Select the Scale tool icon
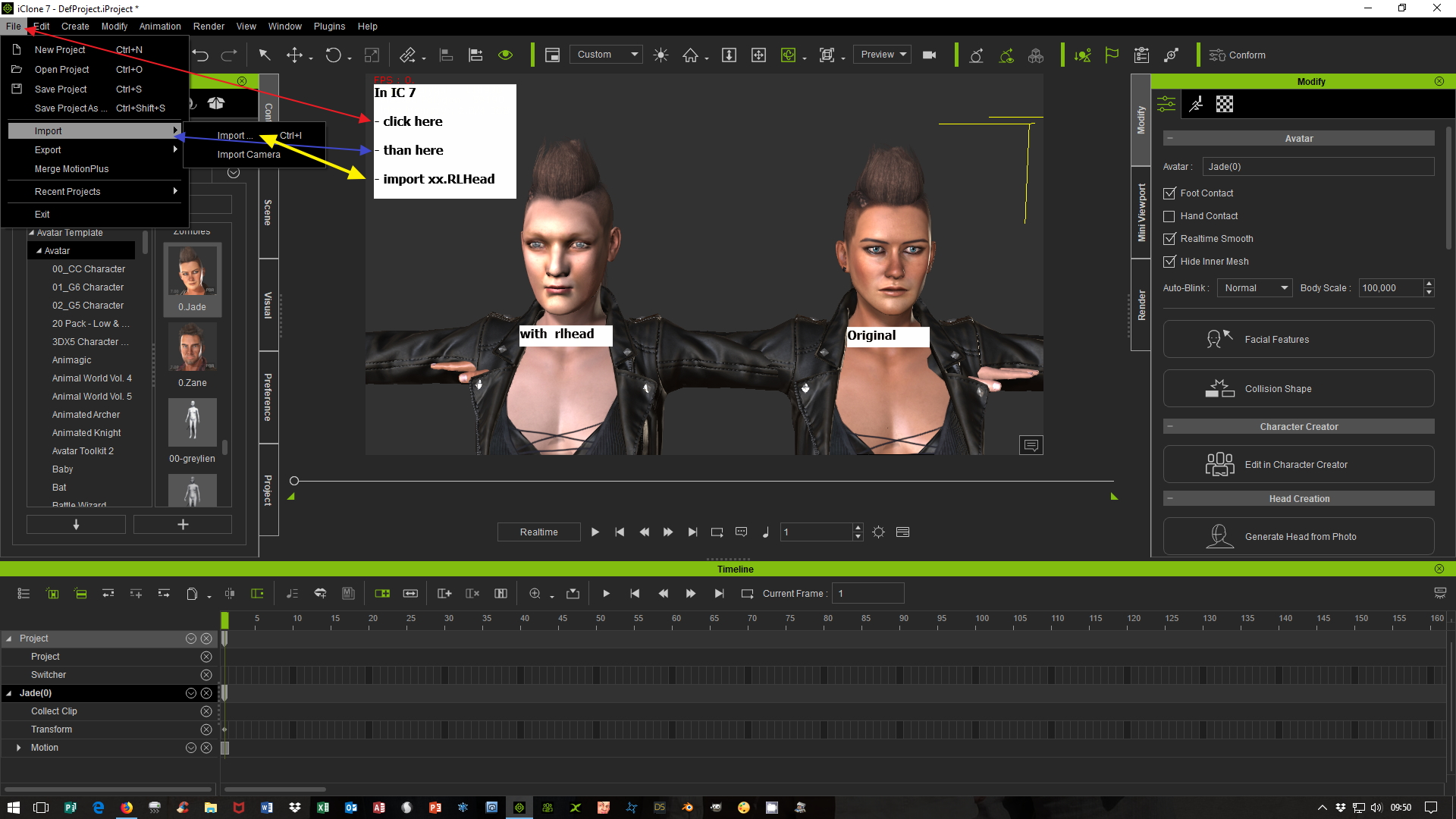The width and height of the screenshot is (1456, 819). [372, 55]
